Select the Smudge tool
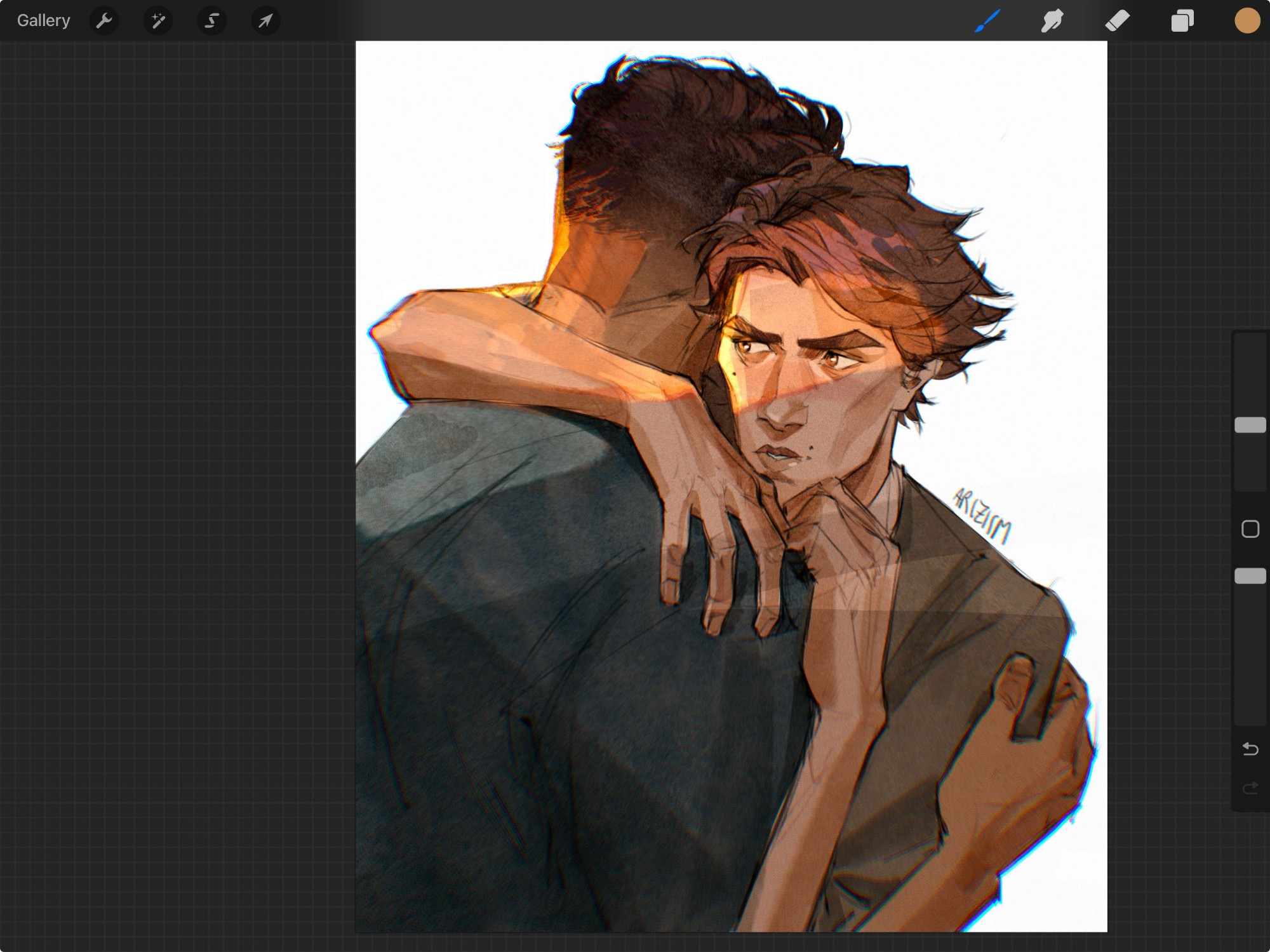Screen dimensions: 1270x952 coord(1052,21)
